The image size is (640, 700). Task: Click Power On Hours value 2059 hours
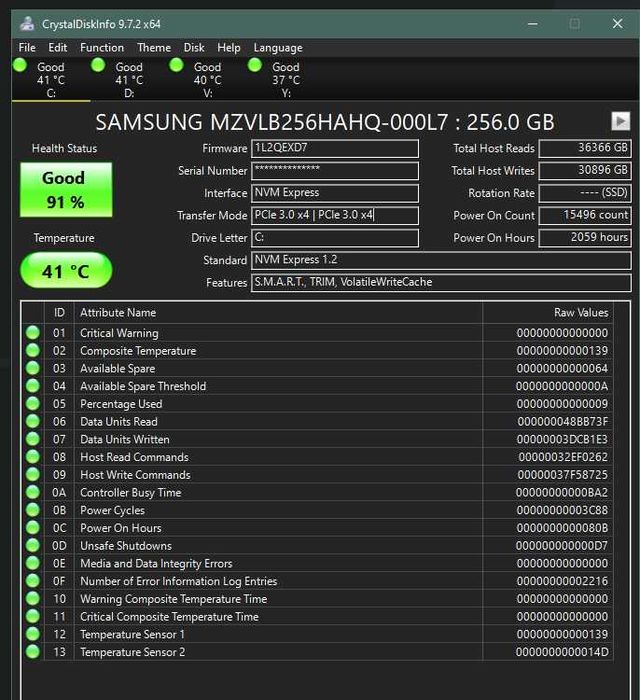click(x=585, y=238)
